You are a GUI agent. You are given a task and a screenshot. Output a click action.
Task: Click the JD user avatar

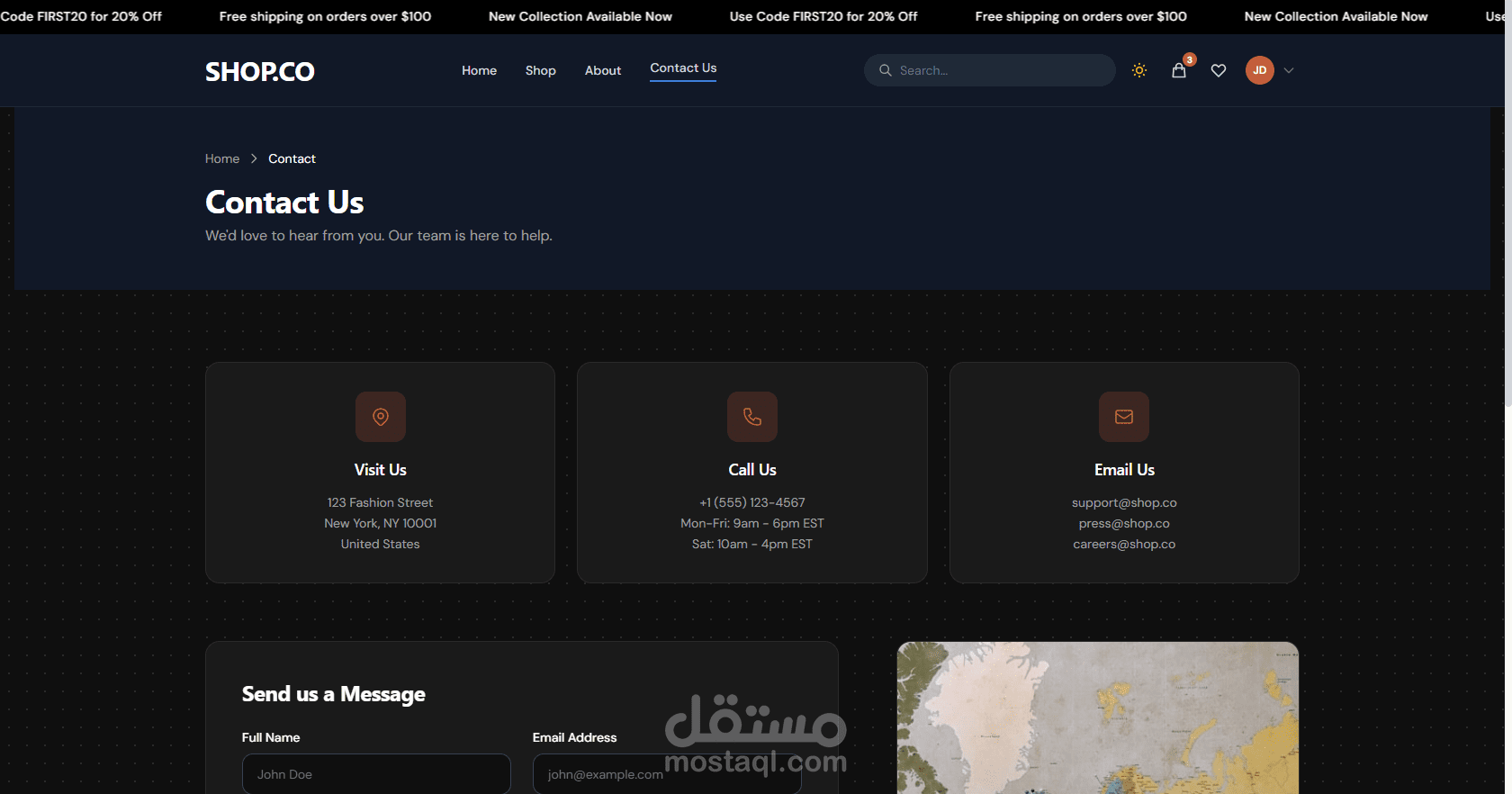[1260, 70]
